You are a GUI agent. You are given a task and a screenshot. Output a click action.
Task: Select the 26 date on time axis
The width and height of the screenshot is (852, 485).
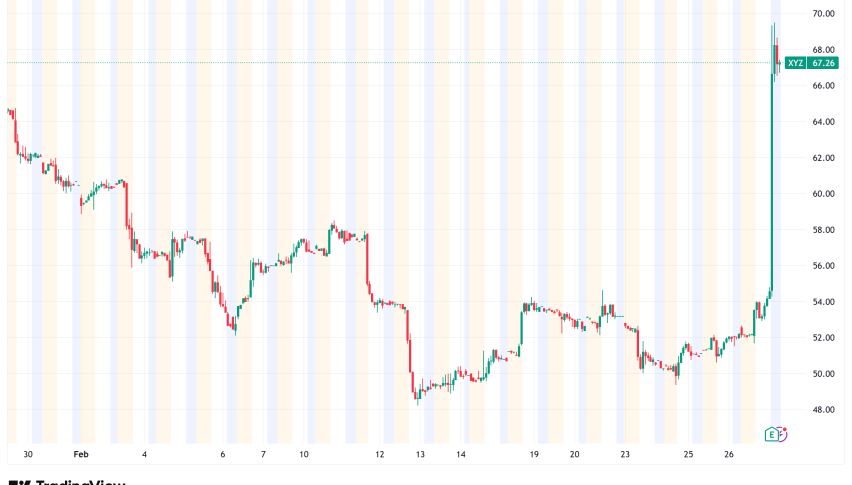729,454
